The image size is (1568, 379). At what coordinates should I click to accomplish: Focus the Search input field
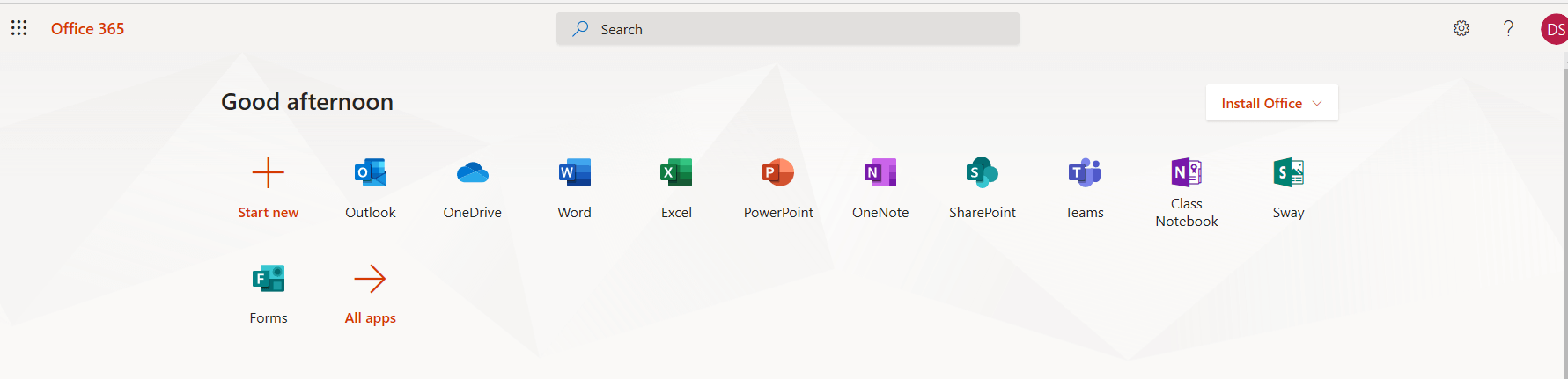pos(787,29)
